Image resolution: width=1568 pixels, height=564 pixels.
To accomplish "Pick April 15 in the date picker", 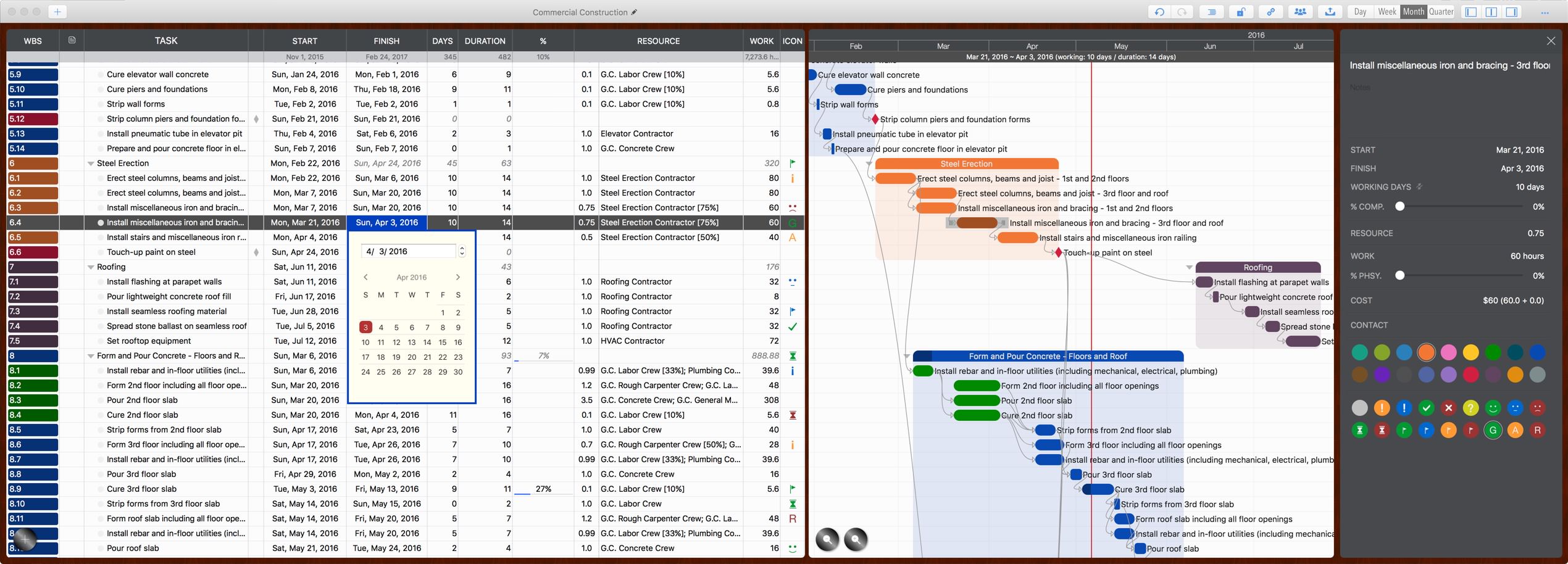I will pos(442,342).
